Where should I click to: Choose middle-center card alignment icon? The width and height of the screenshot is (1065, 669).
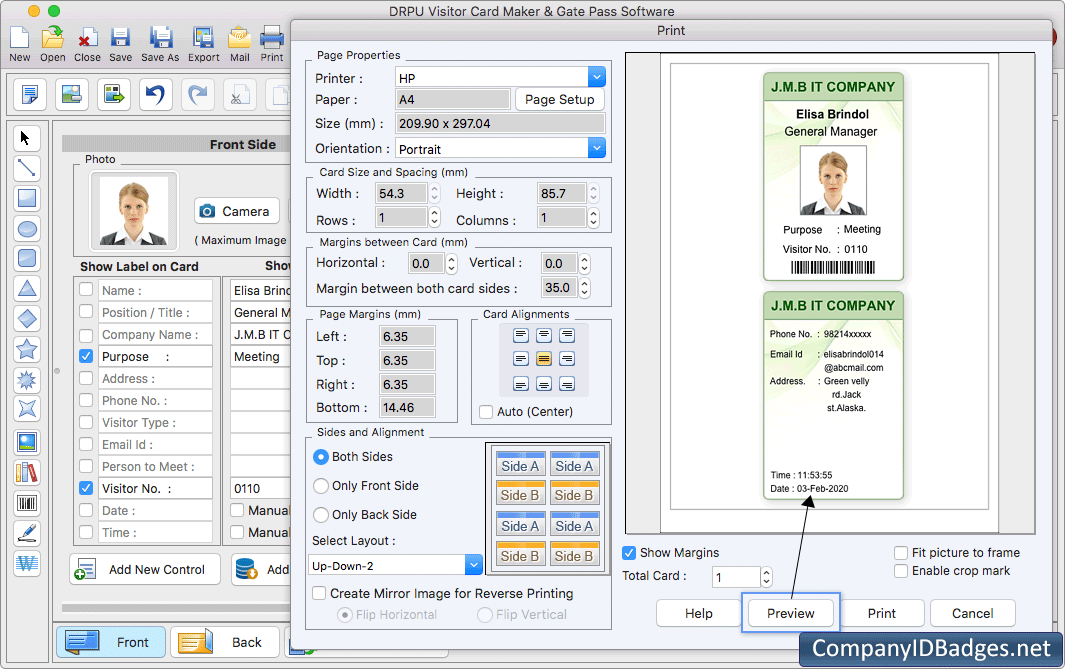(544, 359)
